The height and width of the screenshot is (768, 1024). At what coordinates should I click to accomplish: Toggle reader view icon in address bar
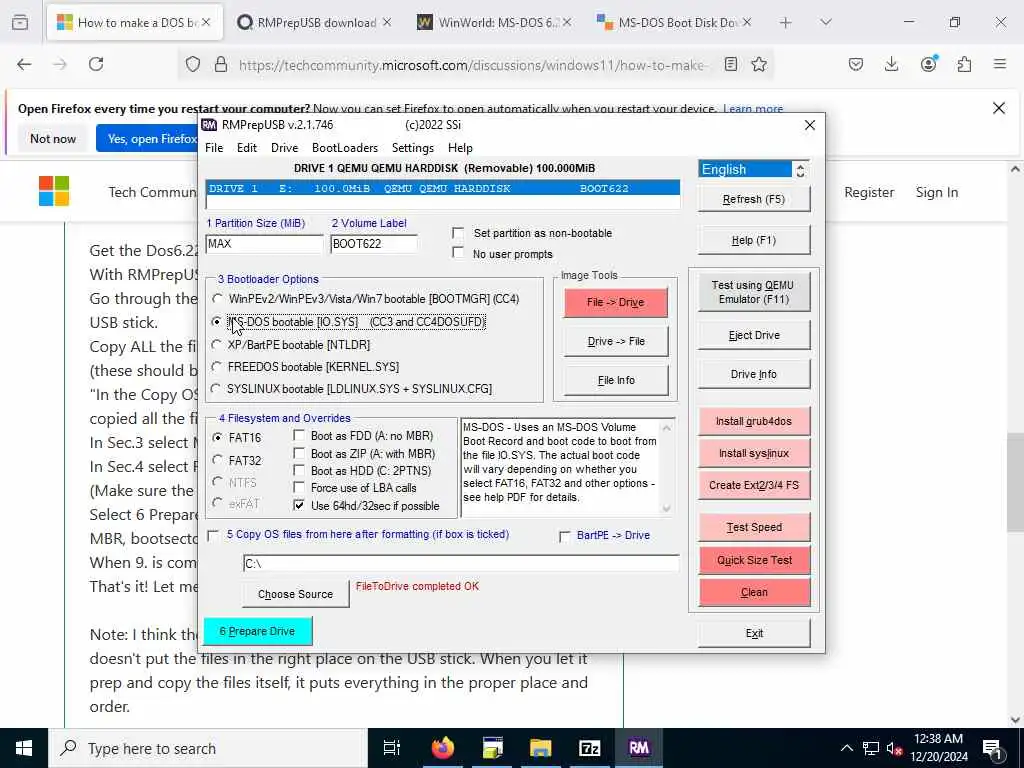coord(731,64)
